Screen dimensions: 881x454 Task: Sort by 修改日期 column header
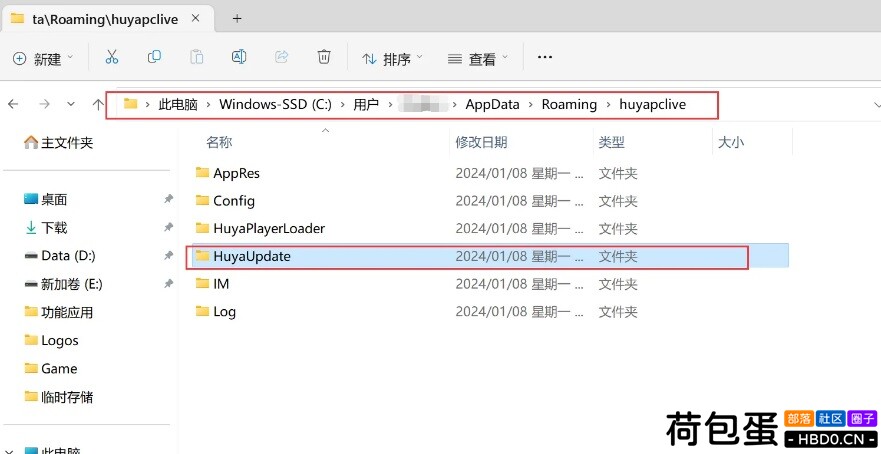(x=482, y=142)
